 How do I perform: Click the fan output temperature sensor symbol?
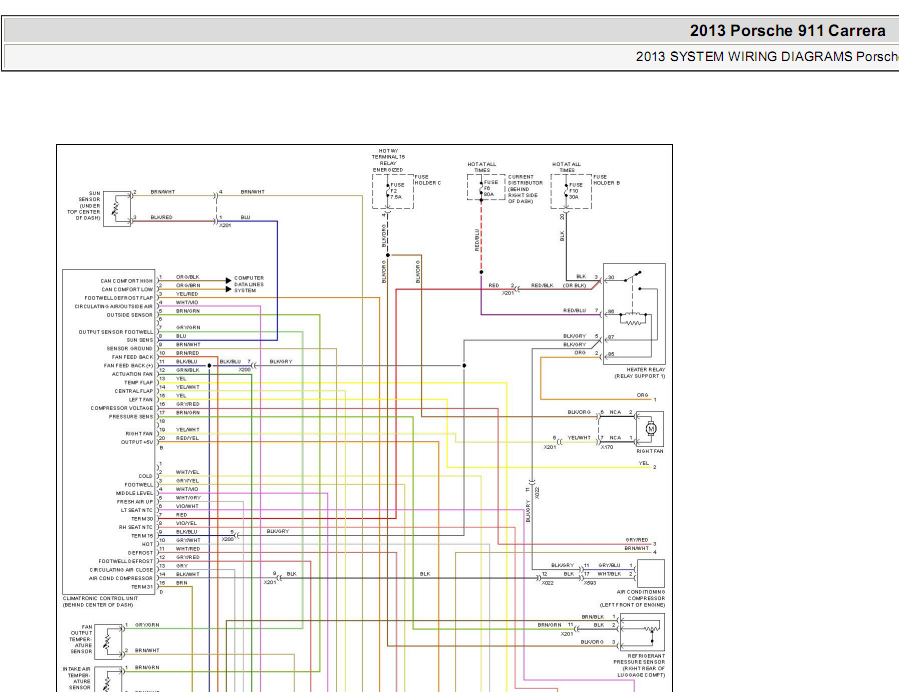point(108,642)
